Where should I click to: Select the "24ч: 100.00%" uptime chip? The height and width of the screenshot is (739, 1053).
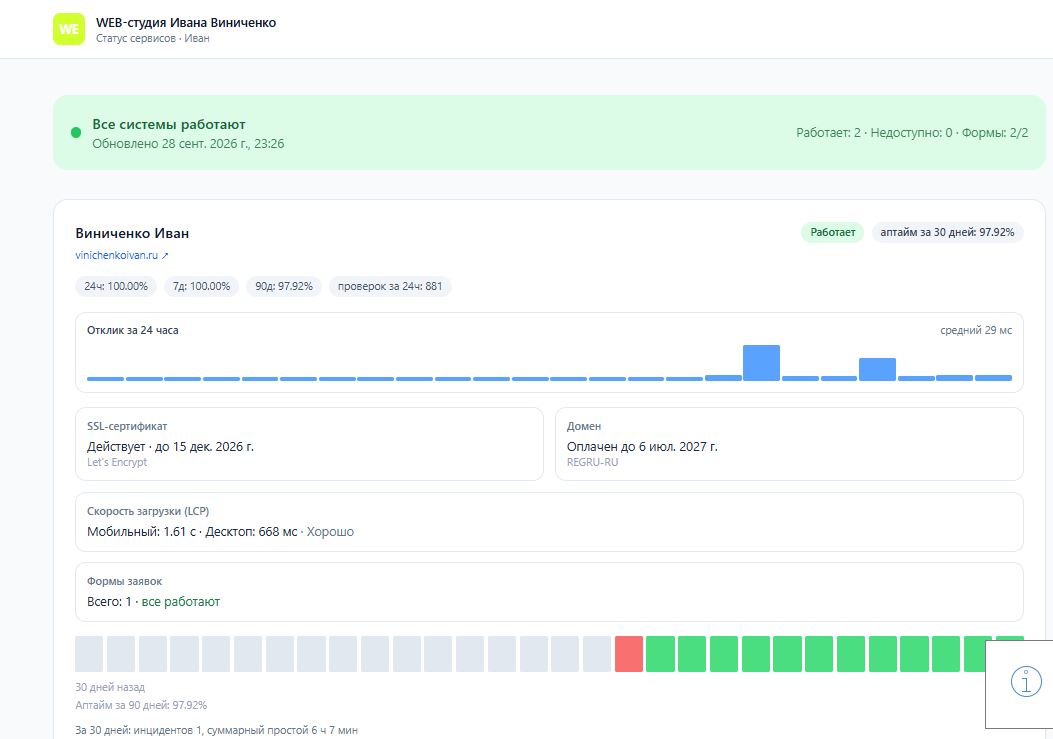pyautogui.click(x=116, y=286)
